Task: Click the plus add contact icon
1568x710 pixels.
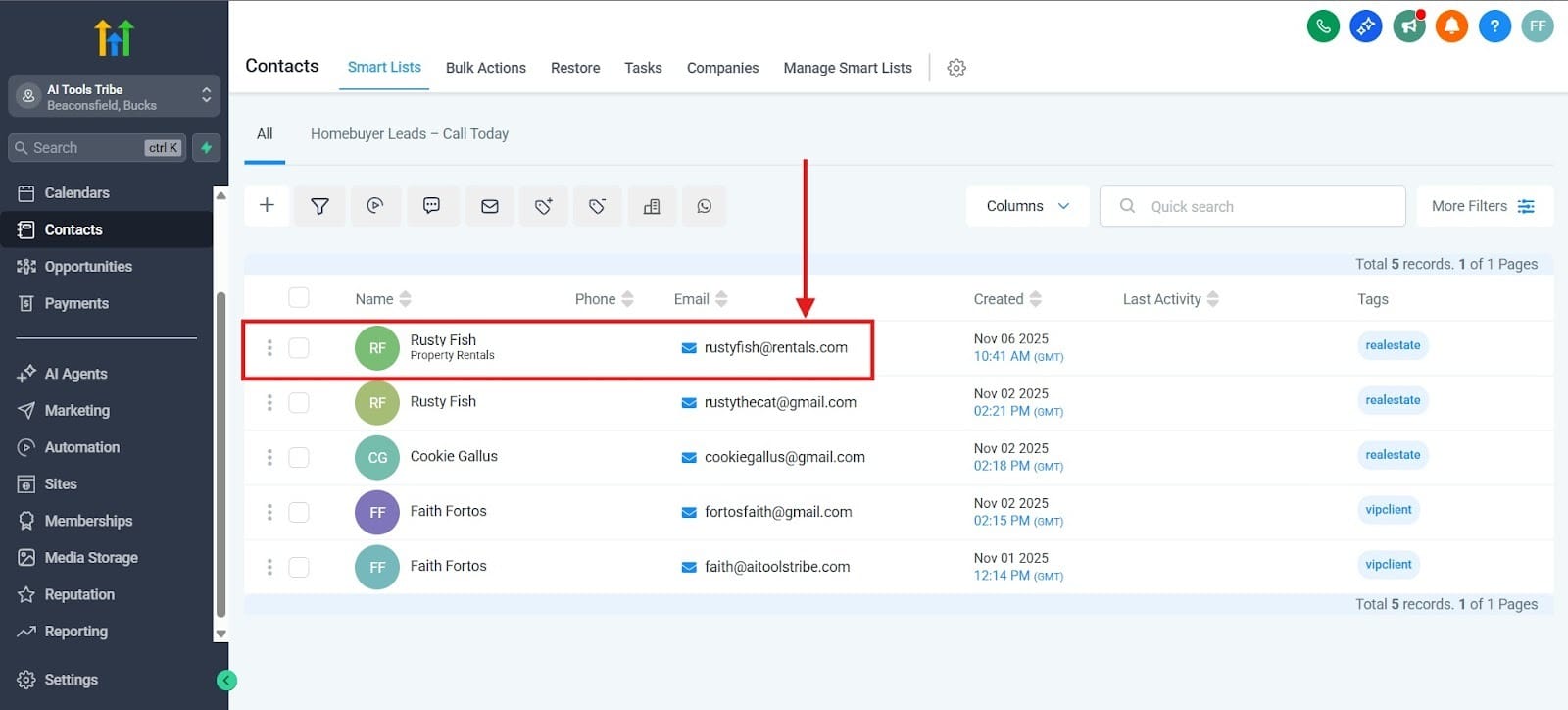Action: point(267,206)
